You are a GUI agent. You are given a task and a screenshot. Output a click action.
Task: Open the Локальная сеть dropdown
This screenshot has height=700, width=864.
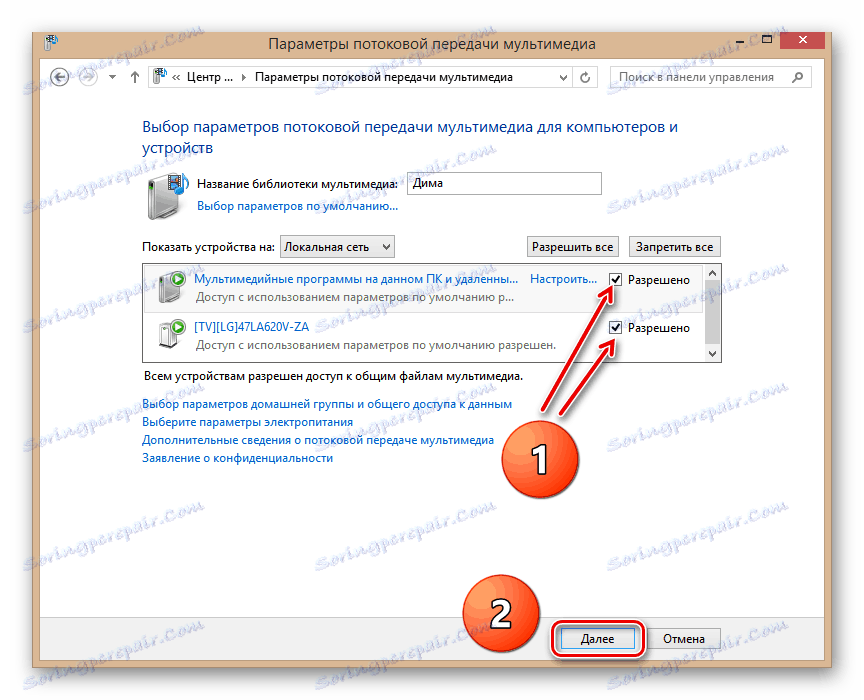tap(335, 246)
